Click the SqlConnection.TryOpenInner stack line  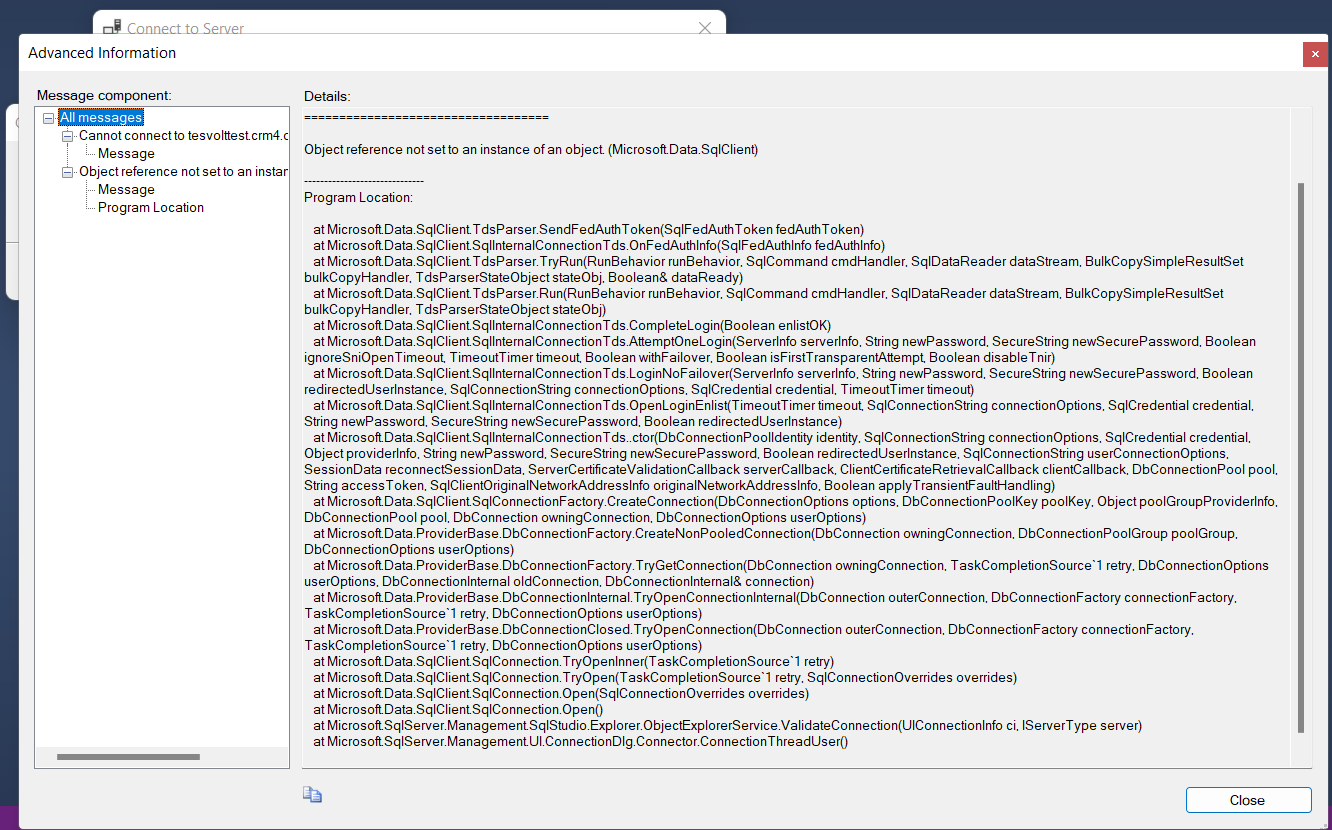pyautogui.click(x=573, y=662)
